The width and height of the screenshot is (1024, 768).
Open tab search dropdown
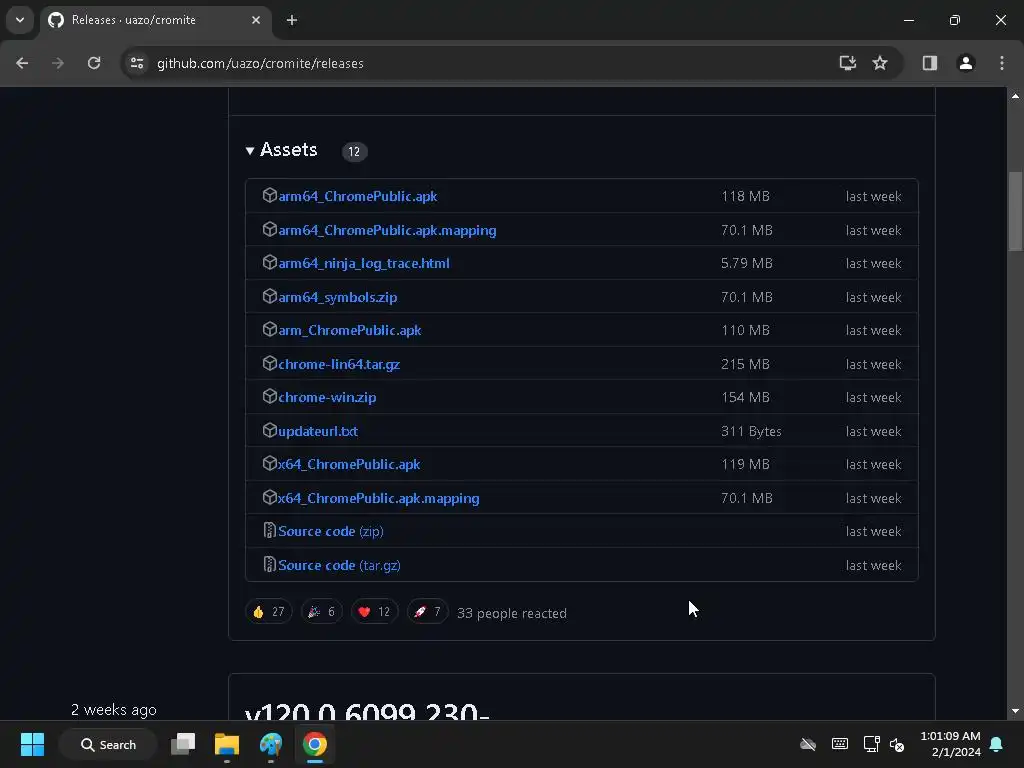20,20
